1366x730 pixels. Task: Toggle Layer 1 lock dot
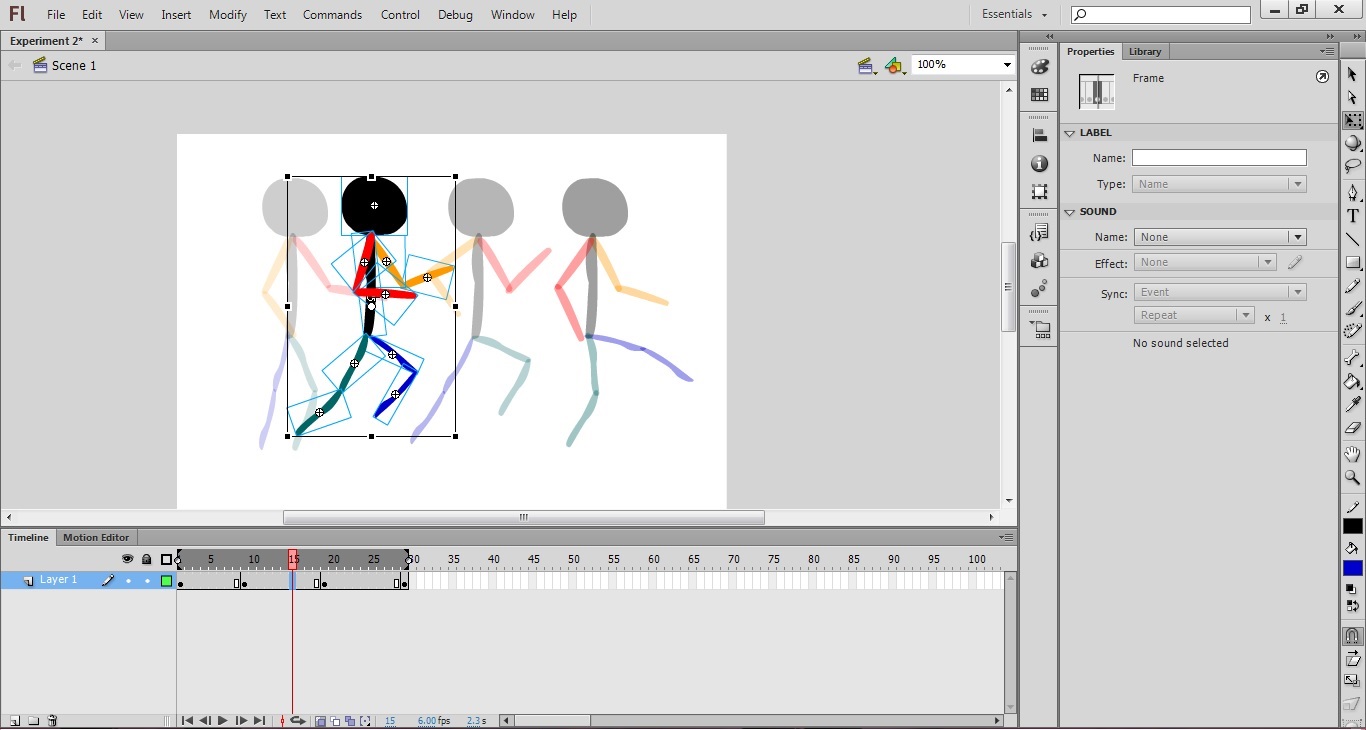pyautogui.click(x=147, y=580)
